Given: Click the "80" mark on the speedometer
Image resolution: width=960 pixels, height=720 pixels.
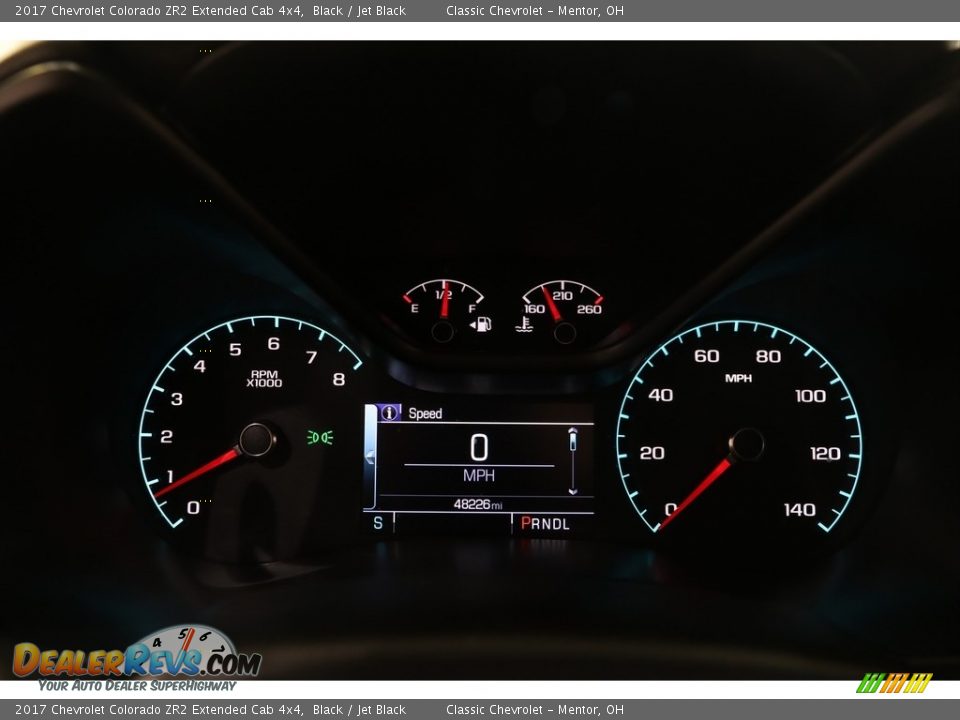Looking at the screenshot, I should pyautogui.click(x=768, y=356).
